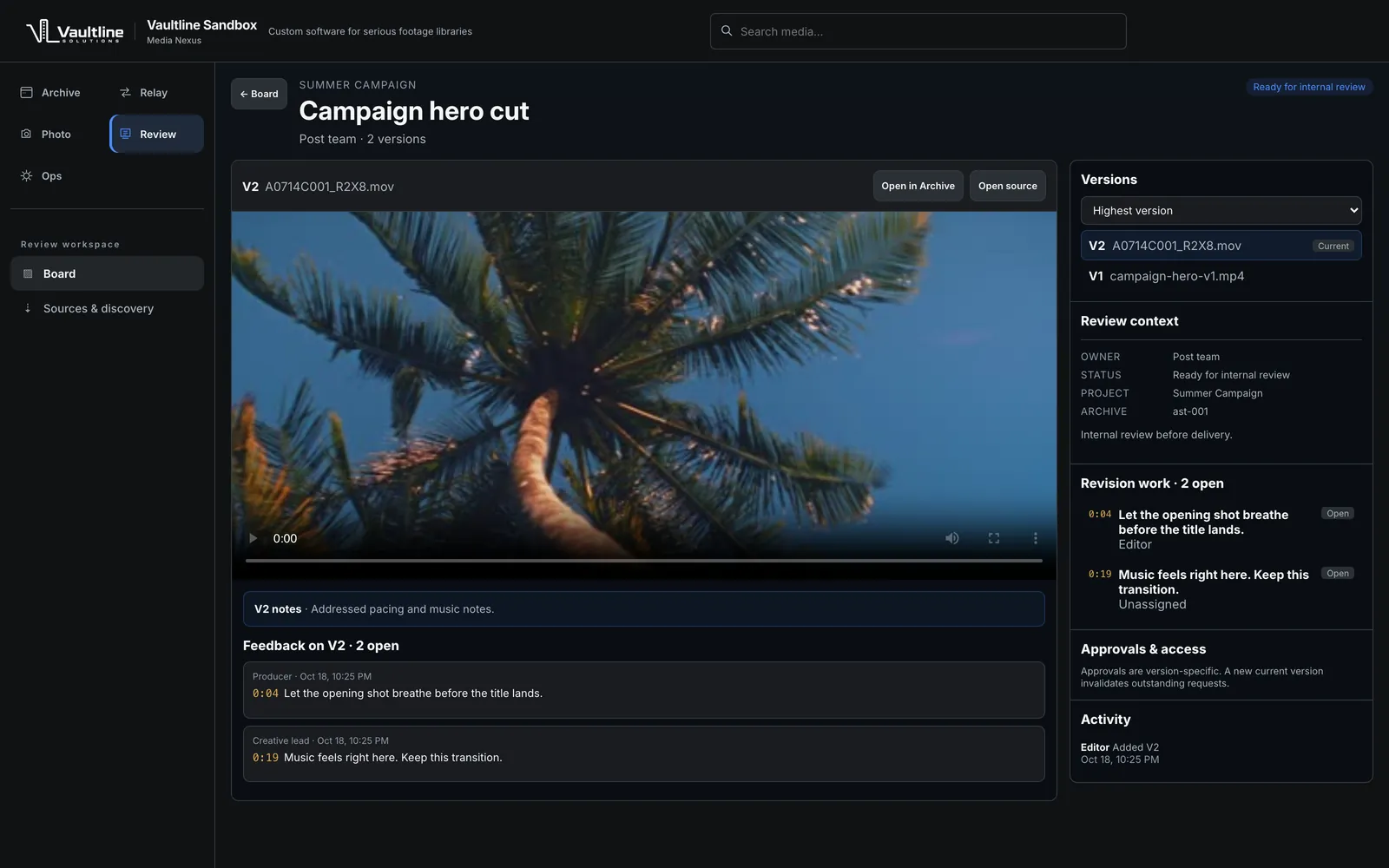1389x868 pixels.
Task: Click the Current tag on V2
Action: tap(1333, 247)
